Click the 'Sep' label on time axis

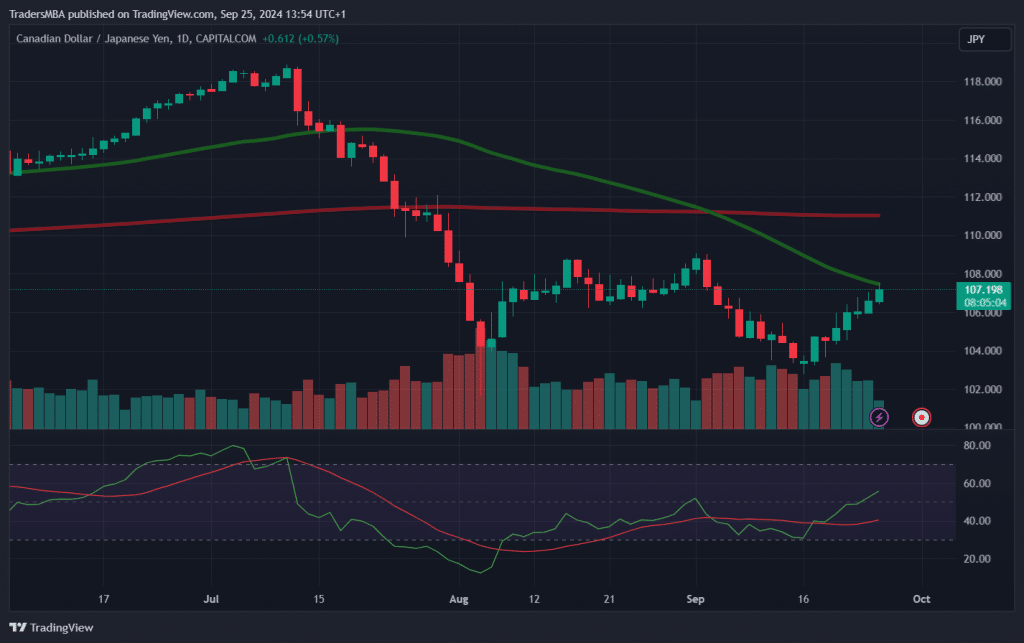pos(696,599)
